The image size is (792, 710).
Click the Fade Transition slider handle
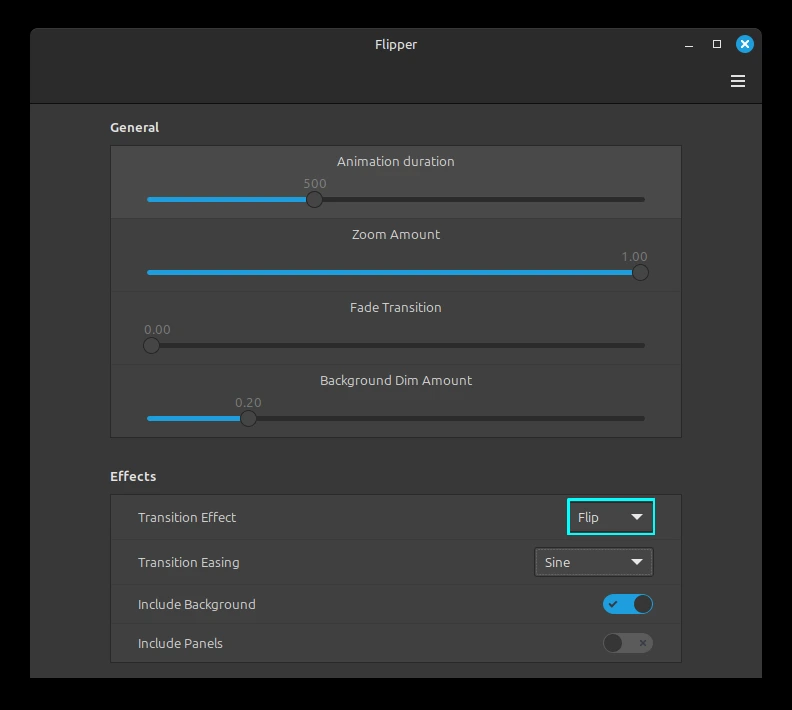pyautogui.click(x=152, y=345)
